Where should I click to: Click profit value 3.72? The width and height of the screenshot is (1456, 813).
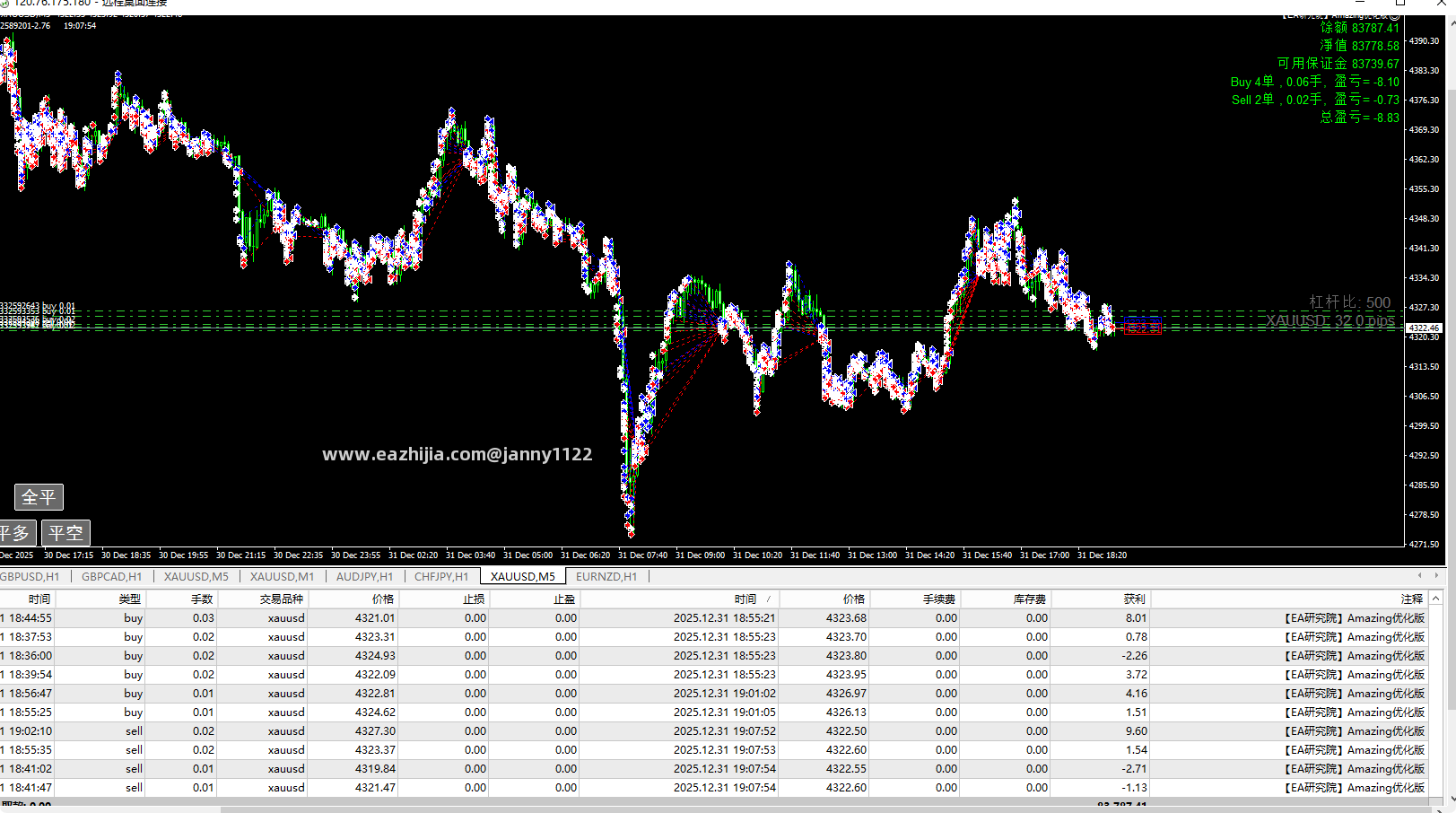[x=1137, y=674]
